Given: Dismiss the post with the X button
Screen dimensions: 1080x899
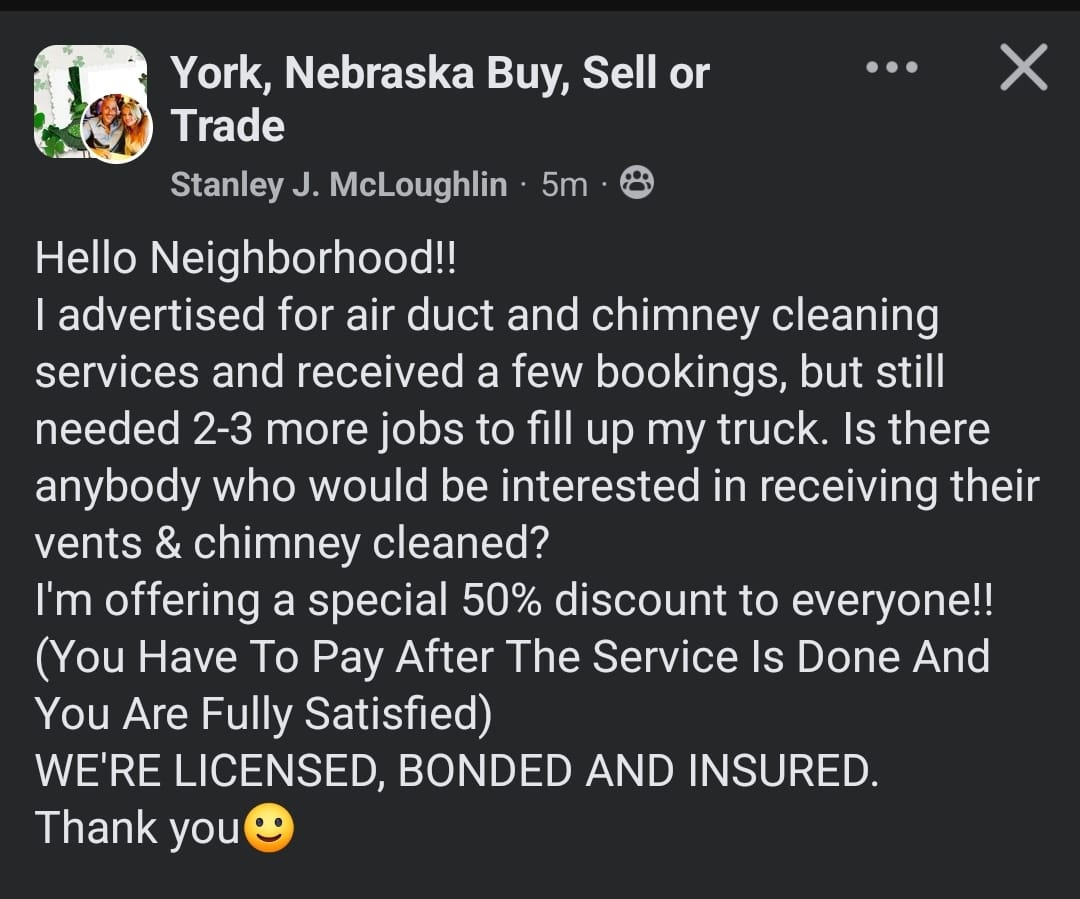Looking at the screenshot, I should [1024, 68].
